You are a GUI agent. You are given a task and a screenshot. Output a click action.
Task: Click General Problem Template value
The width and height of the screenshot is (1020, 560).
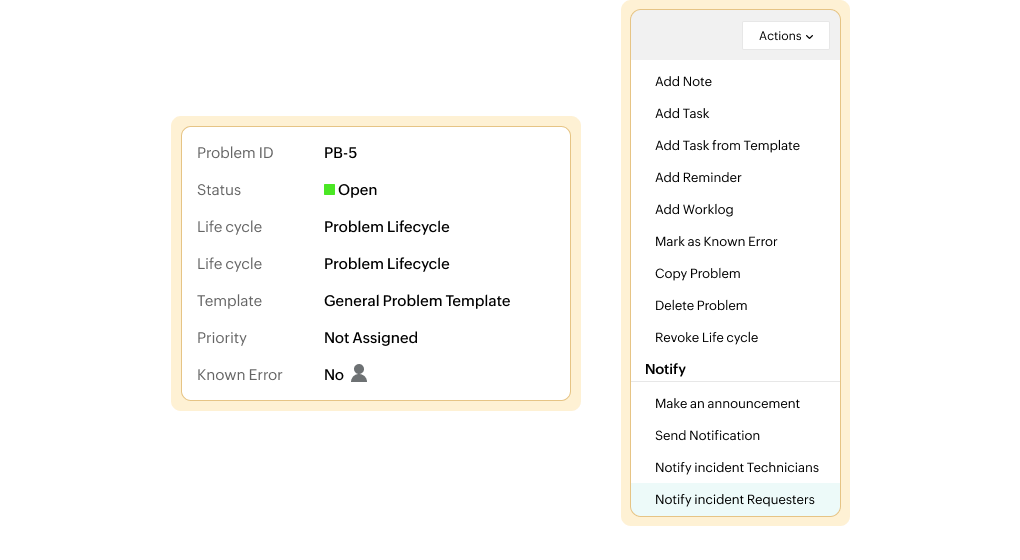[417, 301]
